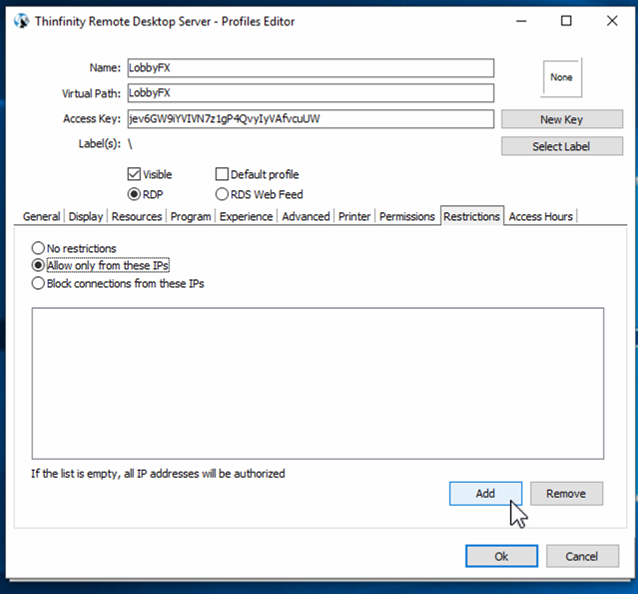Toggle the Visible checkbox
Viewport: 638px width, 594px height.
point(135,174)
